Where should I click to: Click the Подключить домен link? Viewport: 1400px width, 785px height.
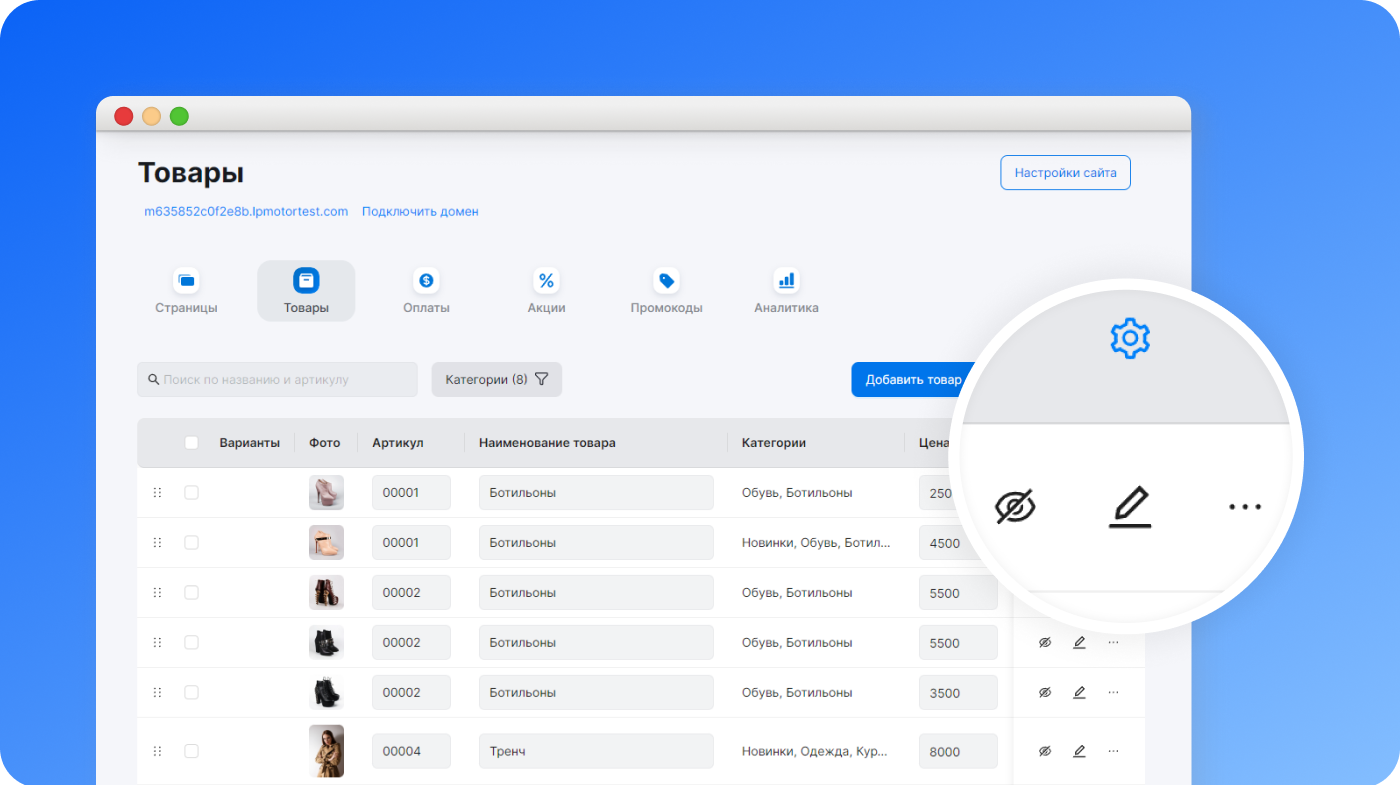420,212
